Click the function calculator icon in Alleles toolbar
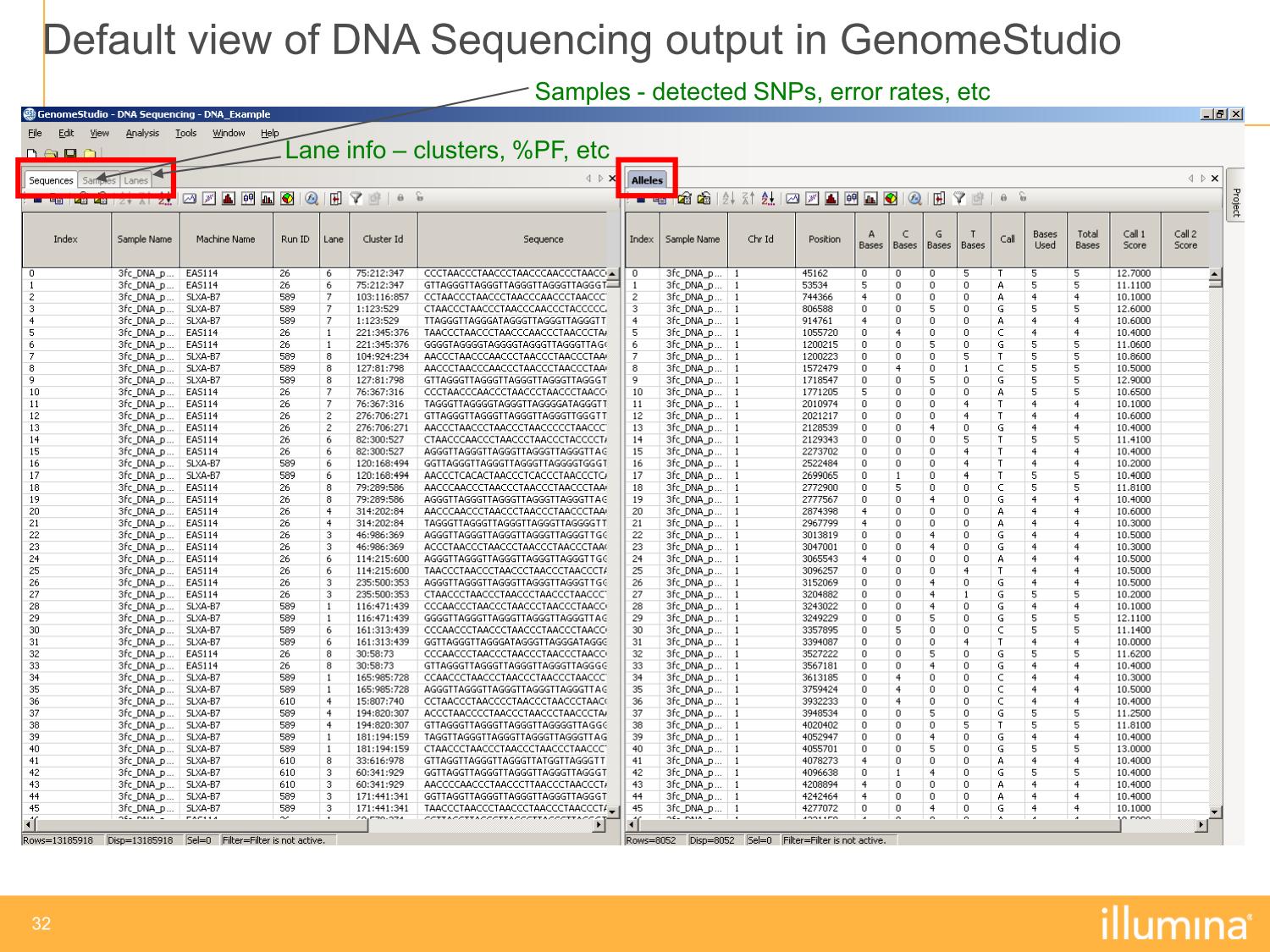This screenshot has height=952, width=1270. click(915, 199)
